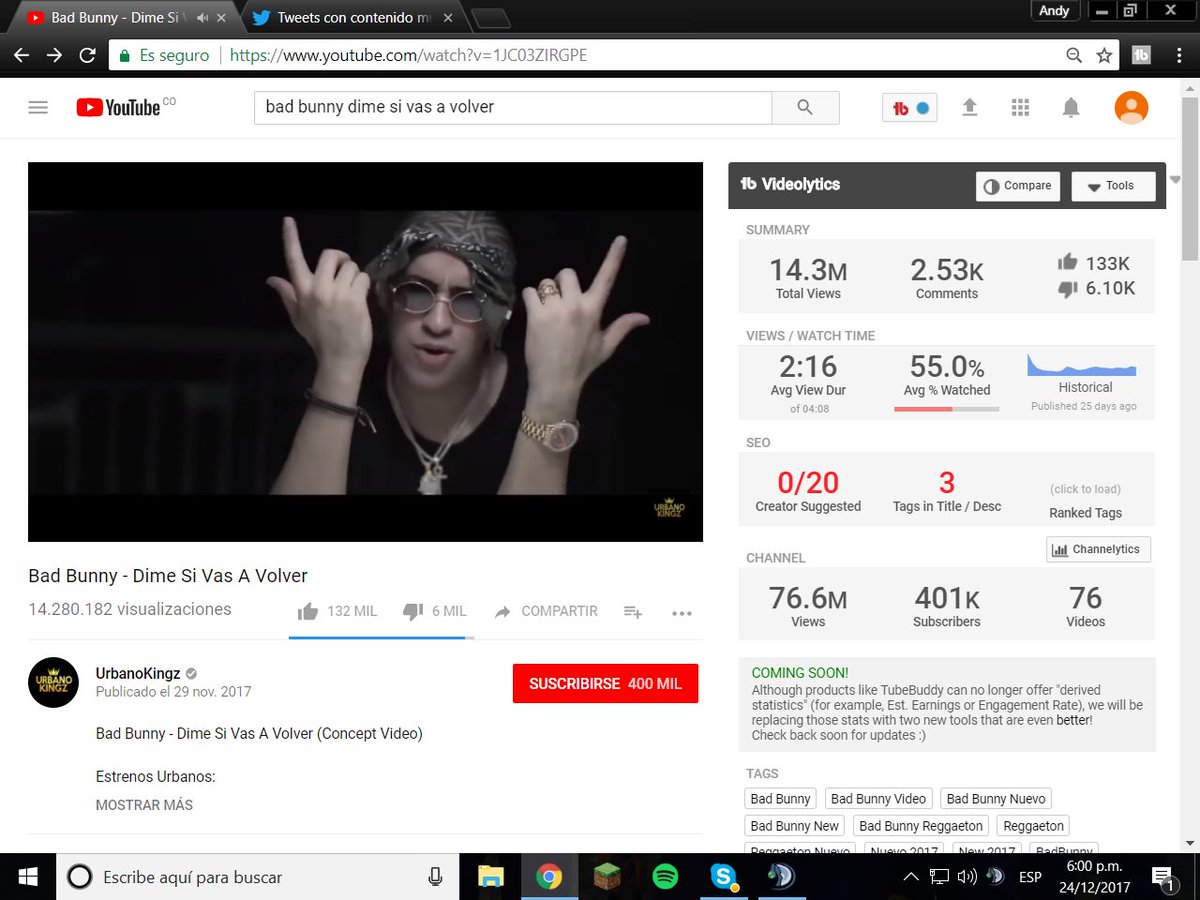
Task: Click the Bad Bunny New tag
Action: click(x=795, y=826)
